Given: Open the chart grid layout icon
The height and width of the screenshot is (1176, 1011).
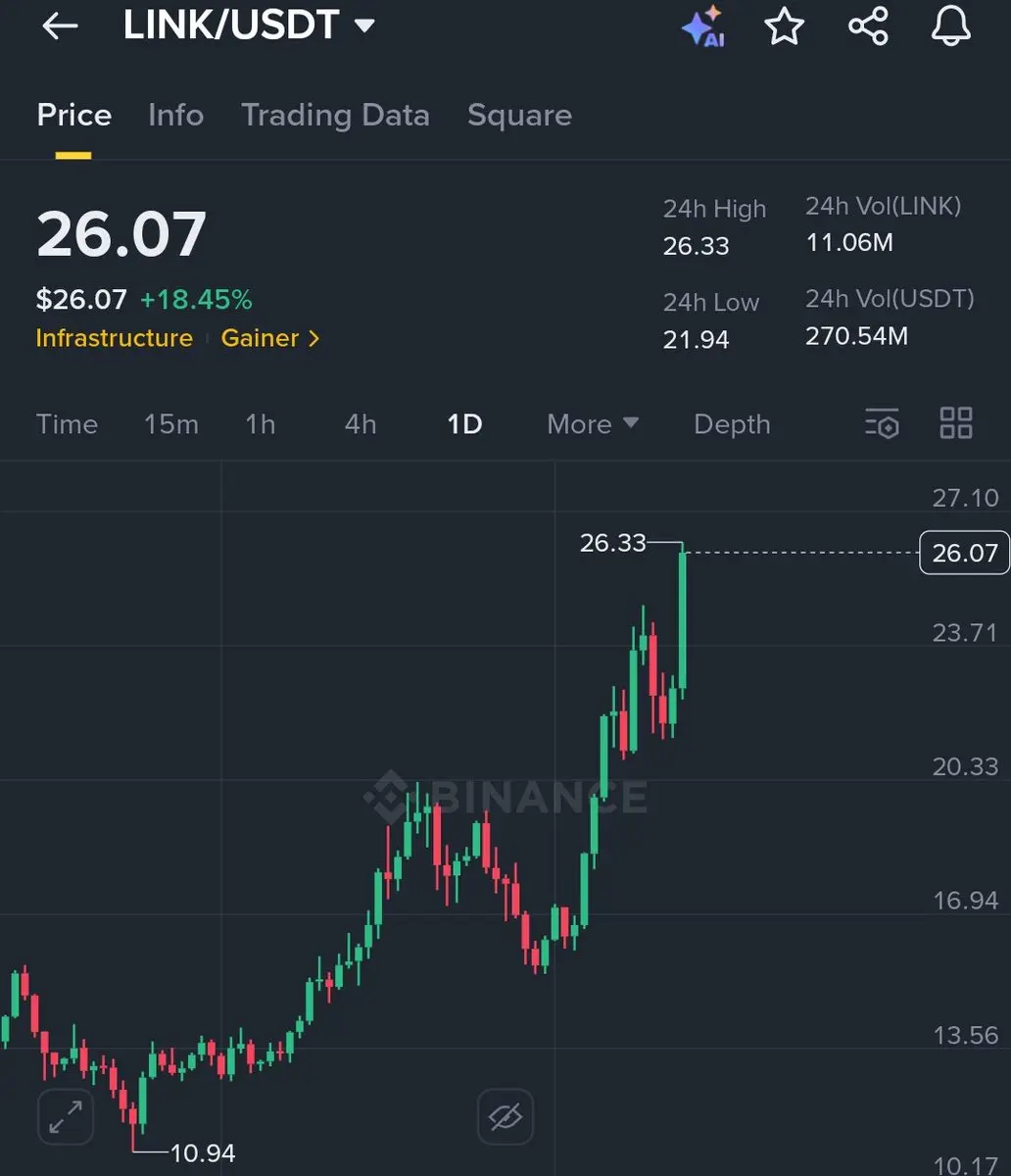Looking at the screenshot, I should pos(956,423).
